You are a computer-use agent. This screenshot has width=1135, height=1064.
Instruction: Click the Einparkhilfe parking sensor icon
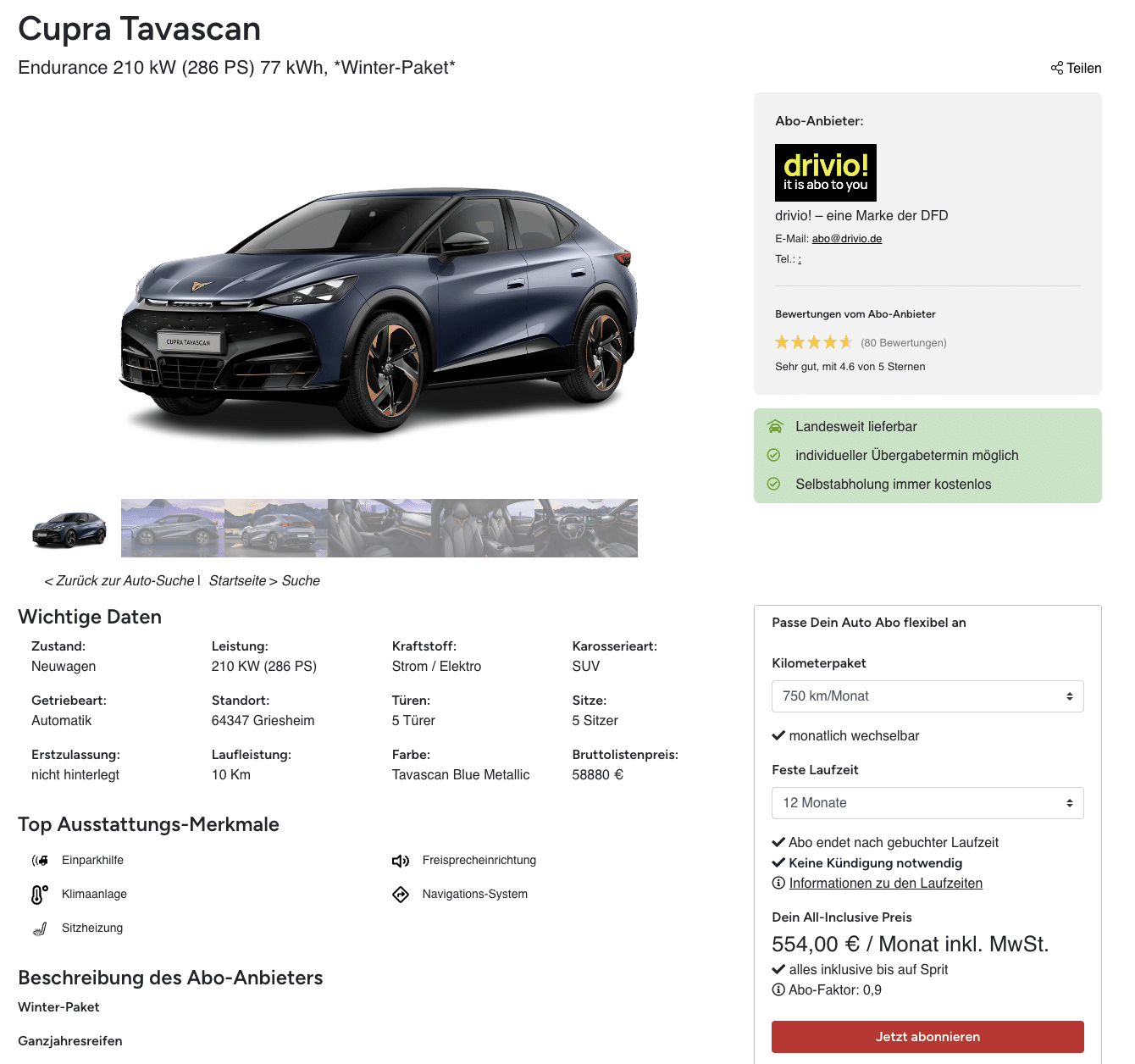coord(40,860)
